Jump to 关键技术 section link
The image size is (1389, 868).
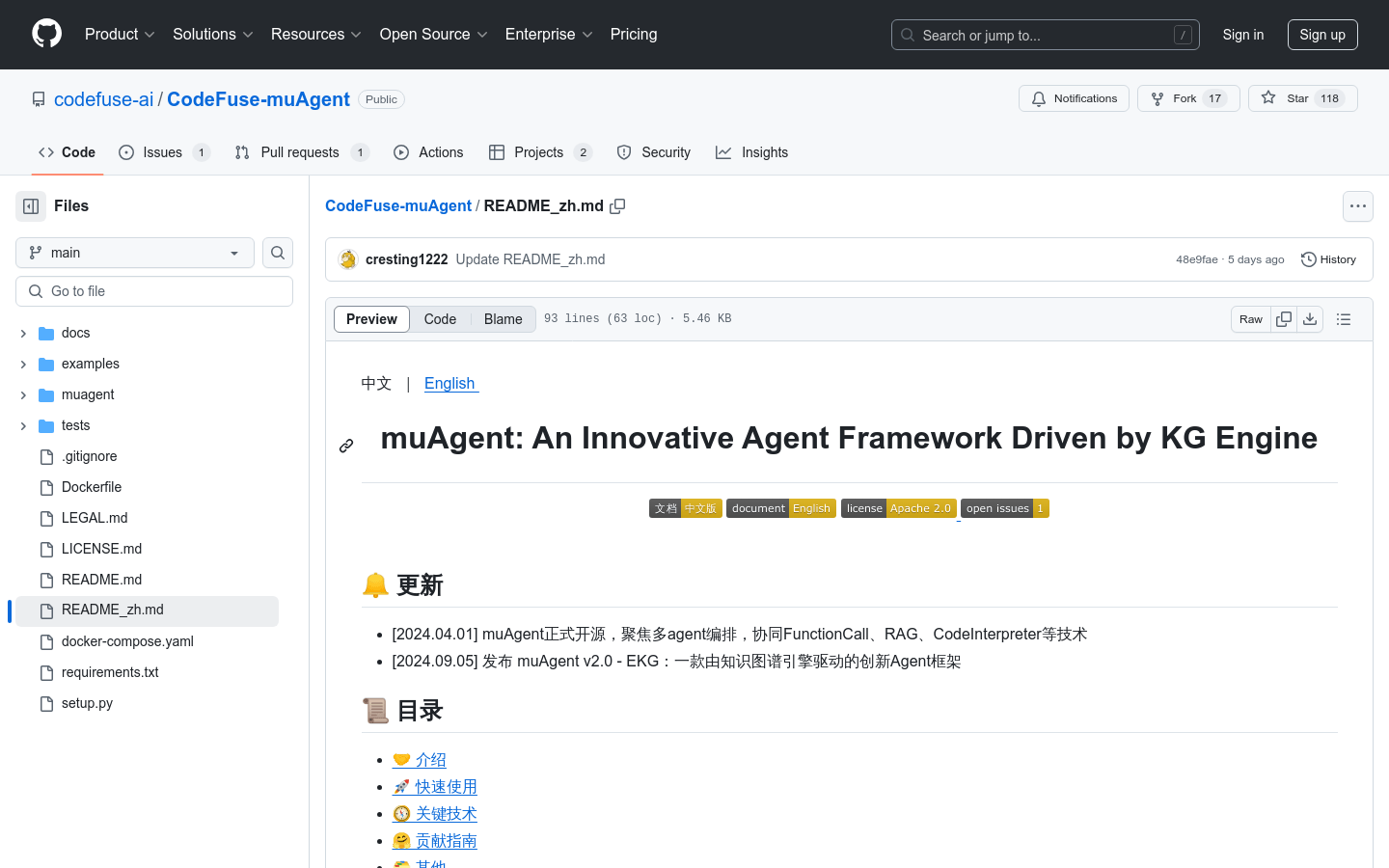click(x=435, y=814)
